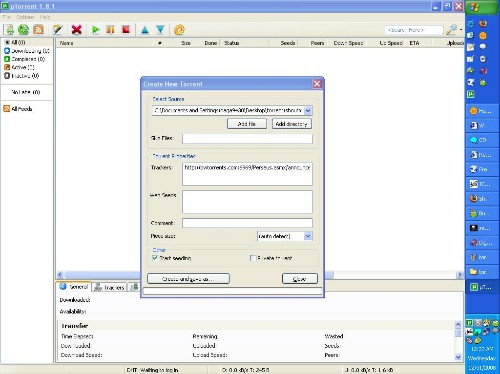
Task: Click Create and save as button
Action: 188,279
